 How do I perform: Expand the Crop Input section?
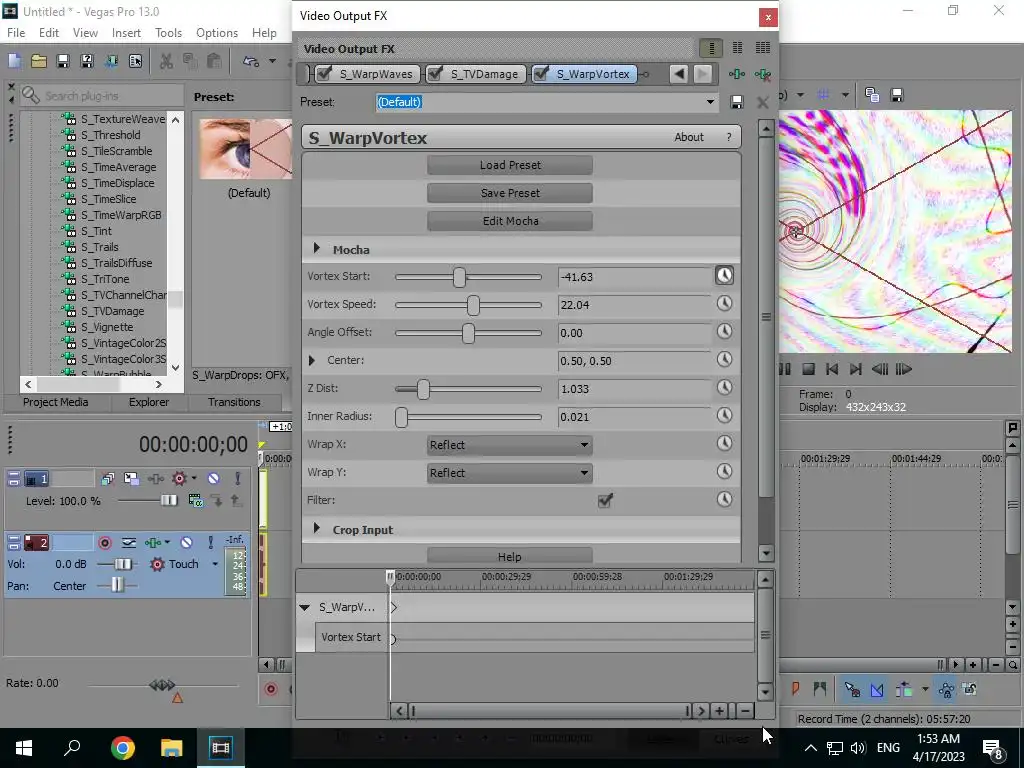tap(317, 529)
